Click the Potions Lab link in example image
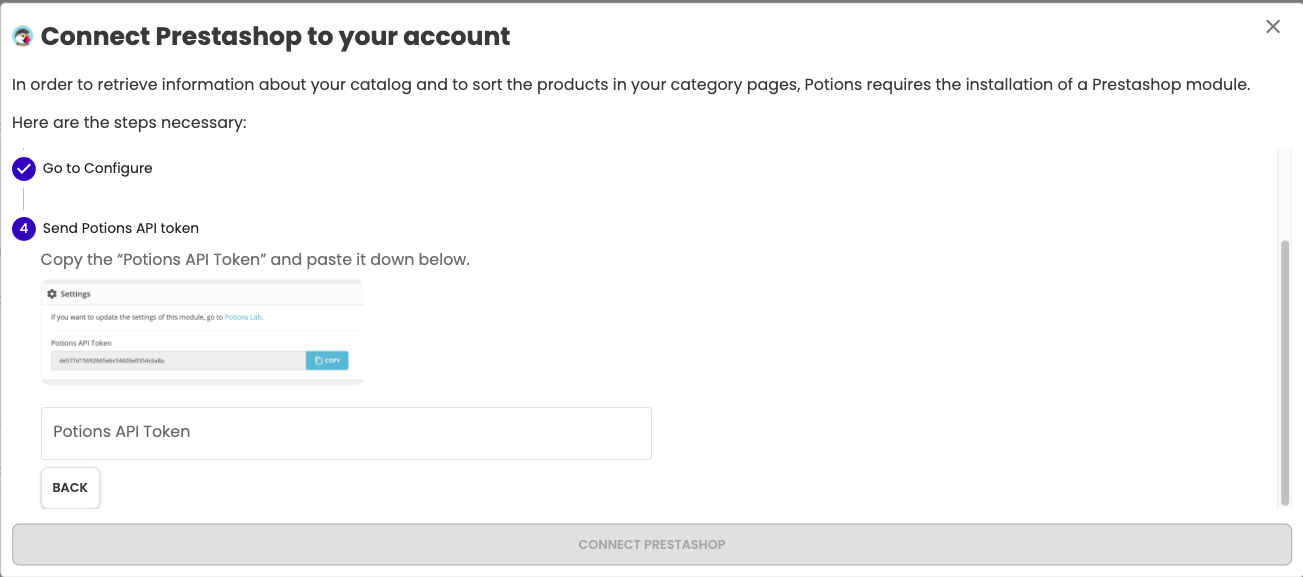Screen dimensions: 1303x577 tap(243, 317)
